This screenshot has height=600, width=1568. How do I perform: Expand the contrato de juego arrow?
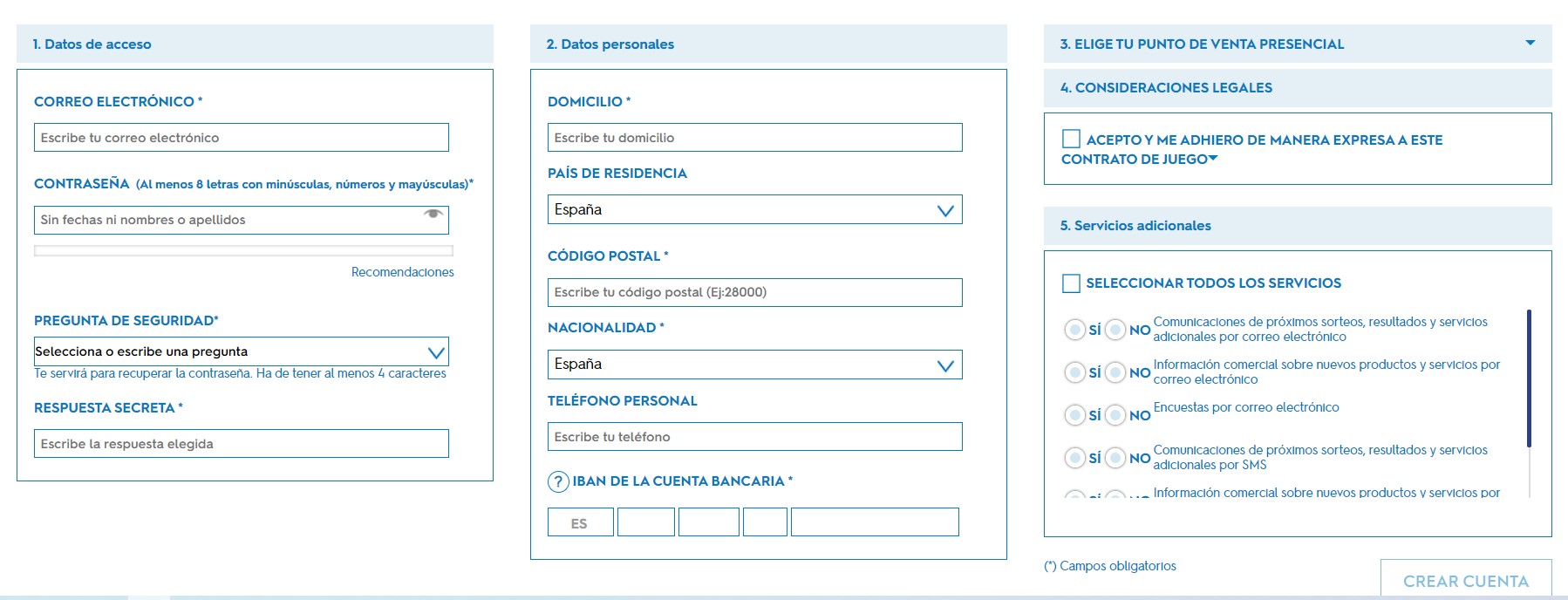point(1213,159)
